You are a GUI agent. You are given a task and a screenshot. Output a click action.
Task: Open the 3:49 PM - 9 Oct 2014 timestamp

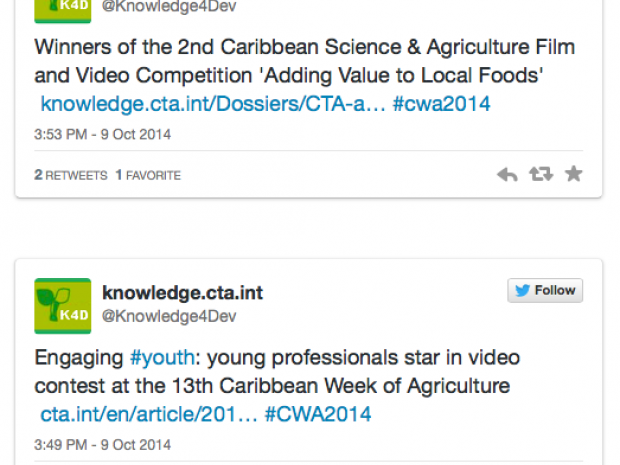(x=102, y=444)
